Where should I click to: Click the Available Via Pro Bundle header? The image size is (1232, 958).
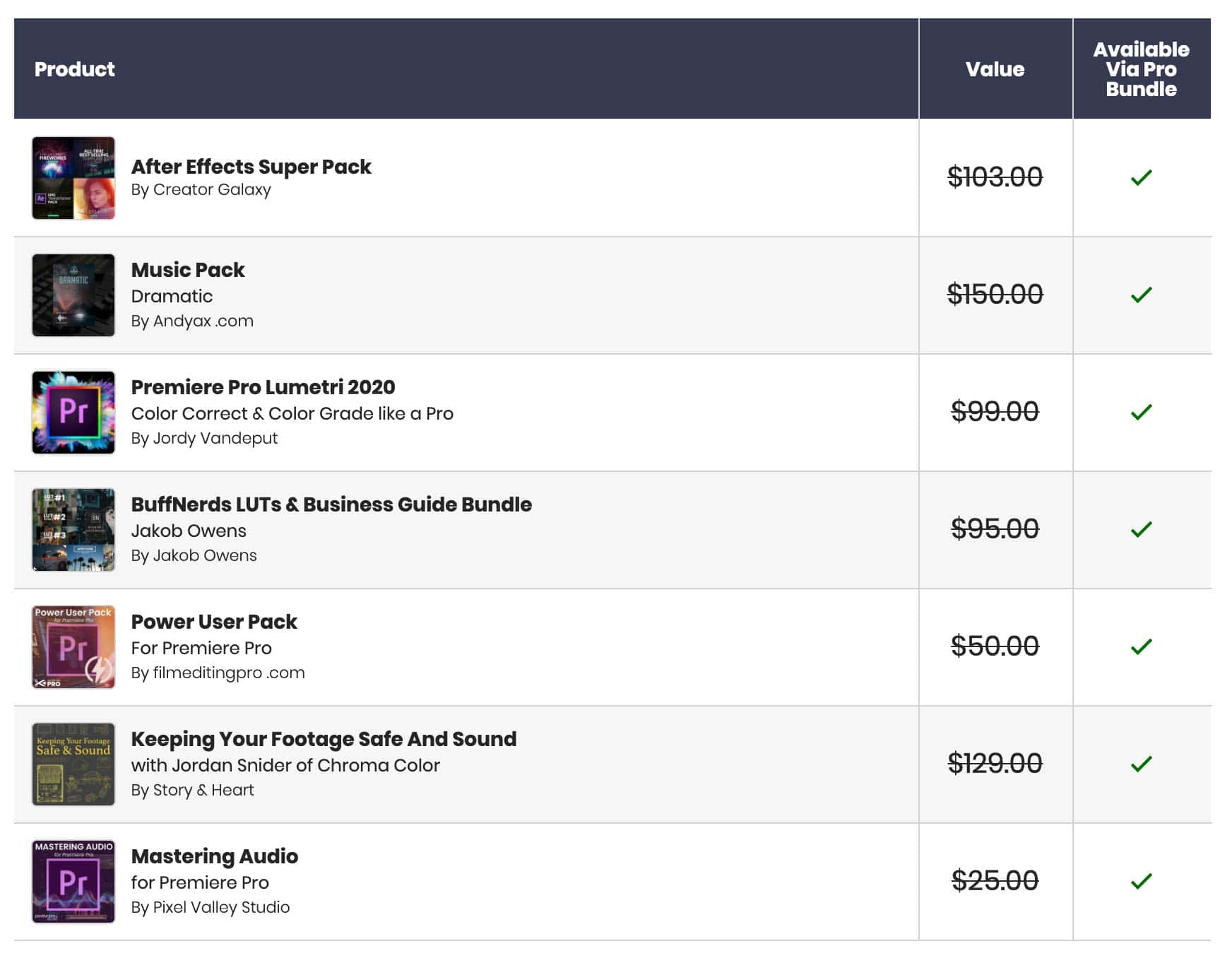[1139, 69]
